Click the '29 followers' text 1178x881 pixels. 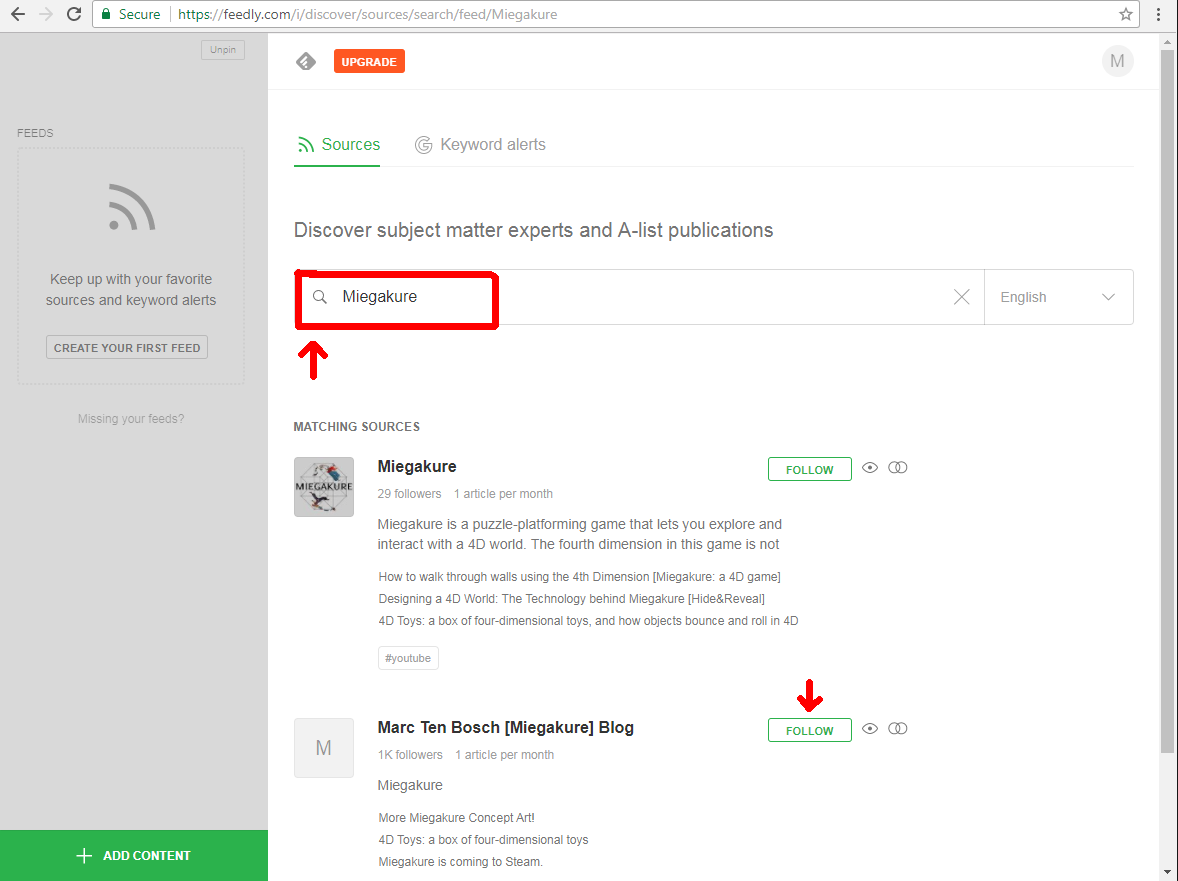[x=409, y=494]
